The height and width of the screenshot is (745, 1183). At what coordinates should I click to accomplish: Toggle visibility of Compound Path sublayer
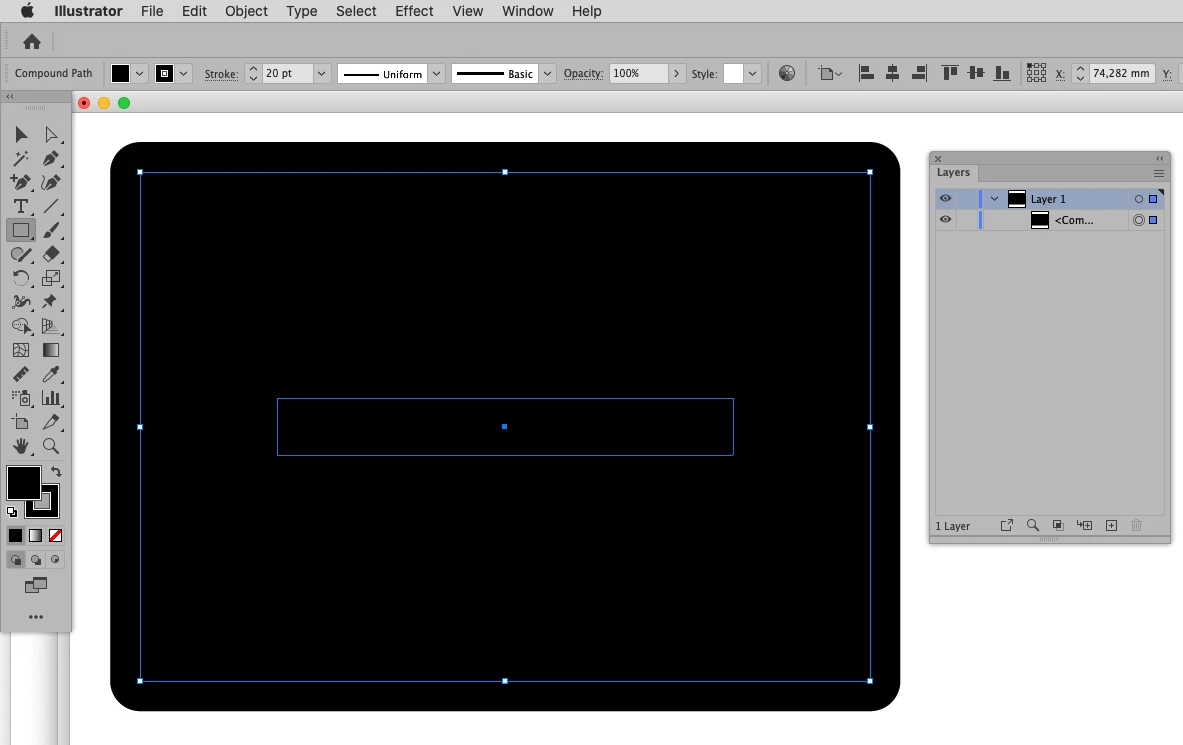(945, 220)
